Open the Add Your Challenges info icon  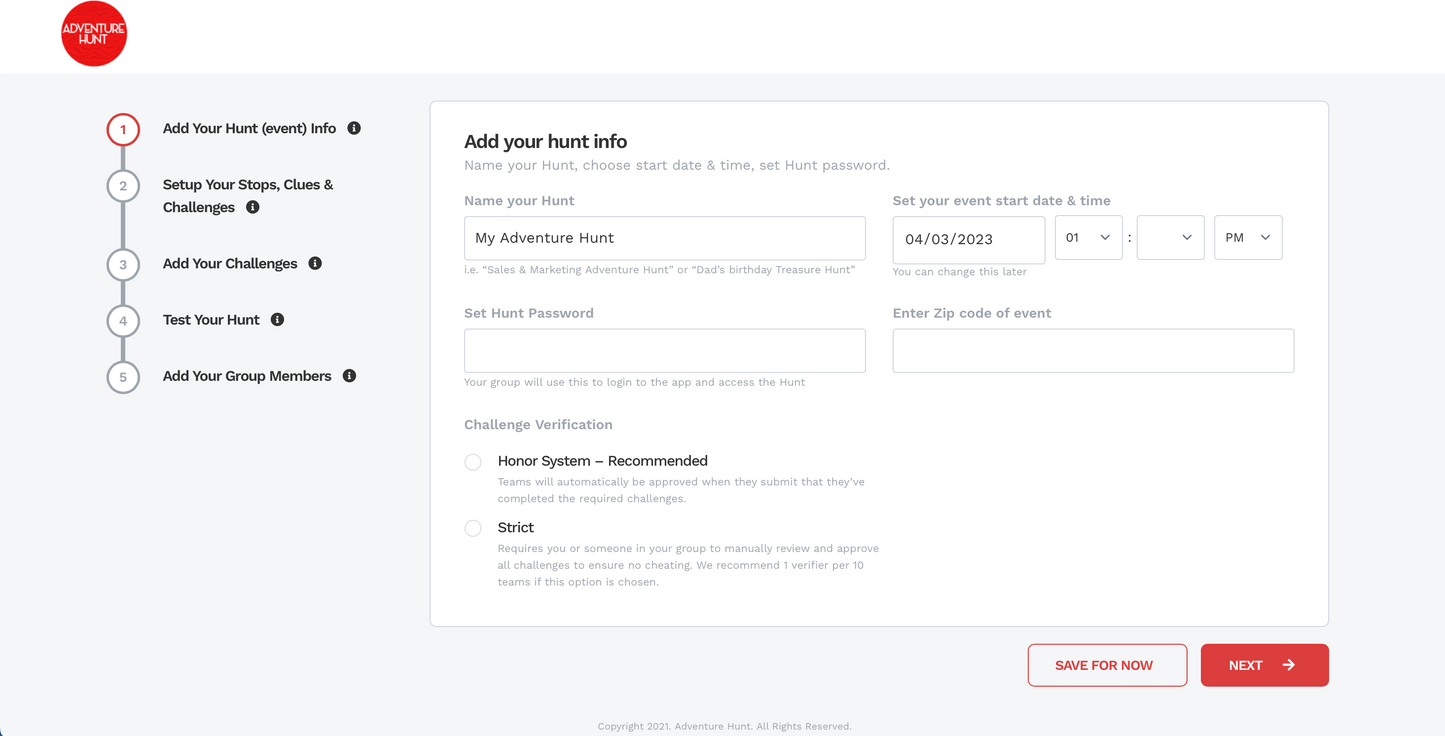(x=315, y=262)
